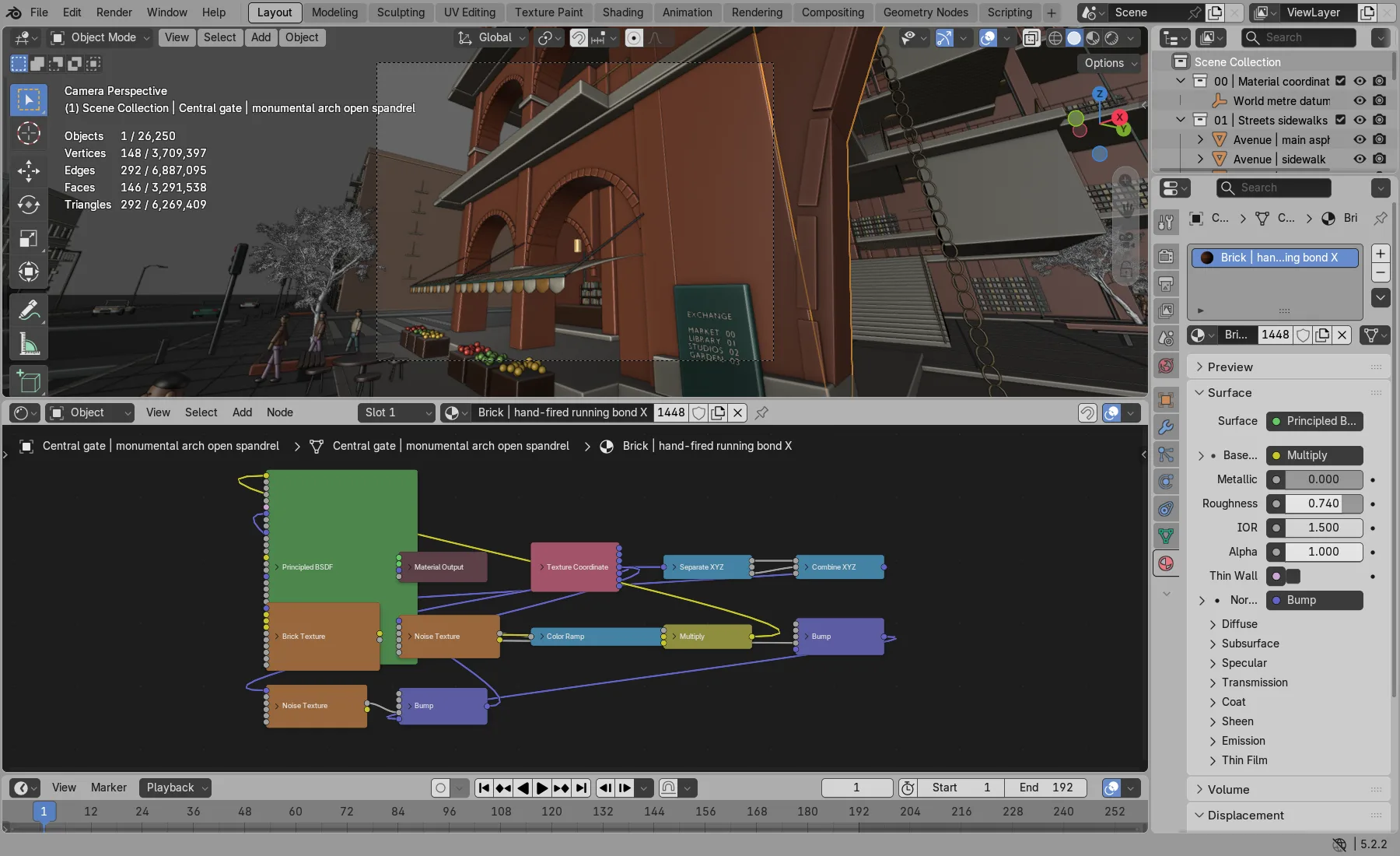
Task: Select the Cursor tool in viewport toolbar
Action: (x=29, y=134)
